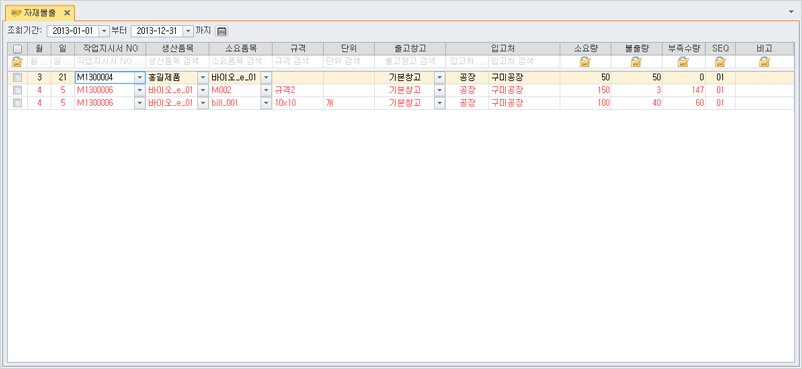Viewport: 802px width, 369px height.
Task: Click the 소요품목 검색 filter field
Action: (240, 62)
